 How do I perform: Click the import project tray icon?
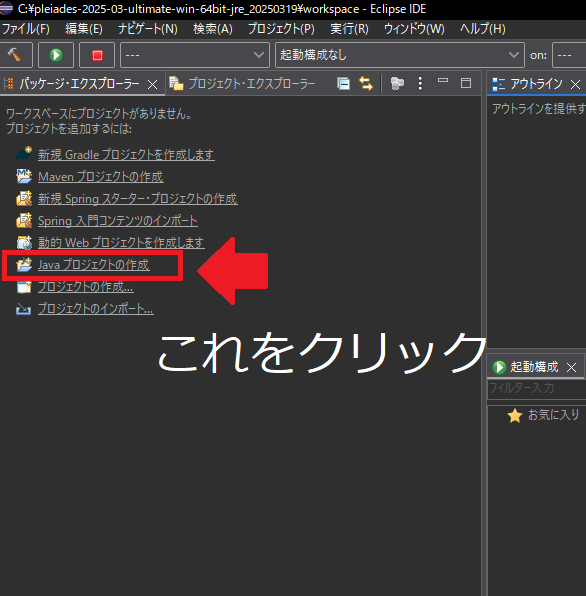[24, 309]
